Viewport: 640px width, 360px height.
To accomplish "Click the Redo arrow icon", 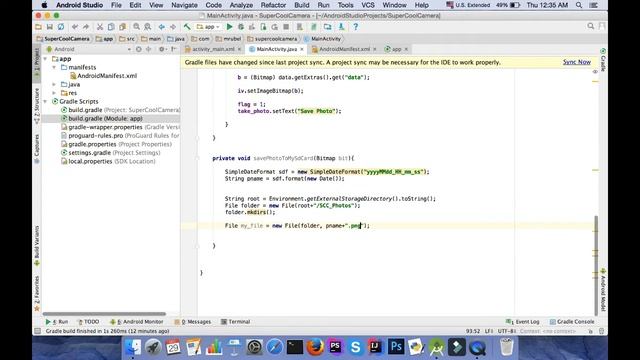I will click(86, 27).
